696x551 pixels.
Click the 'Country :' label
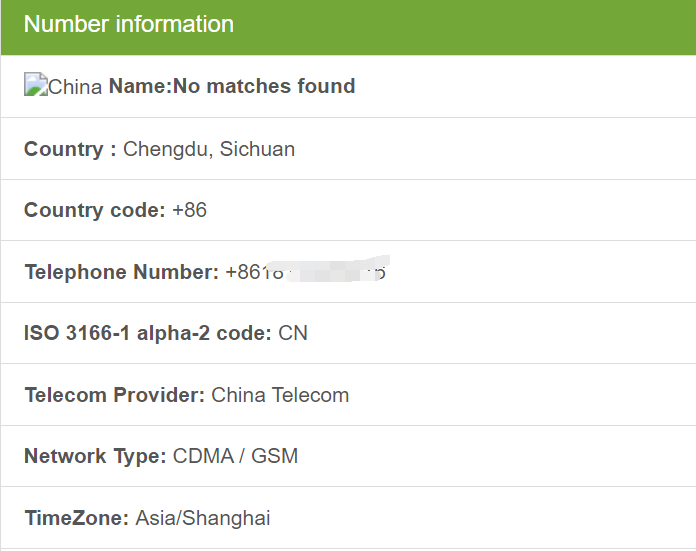pyautogui.click(x=70, y=149)
